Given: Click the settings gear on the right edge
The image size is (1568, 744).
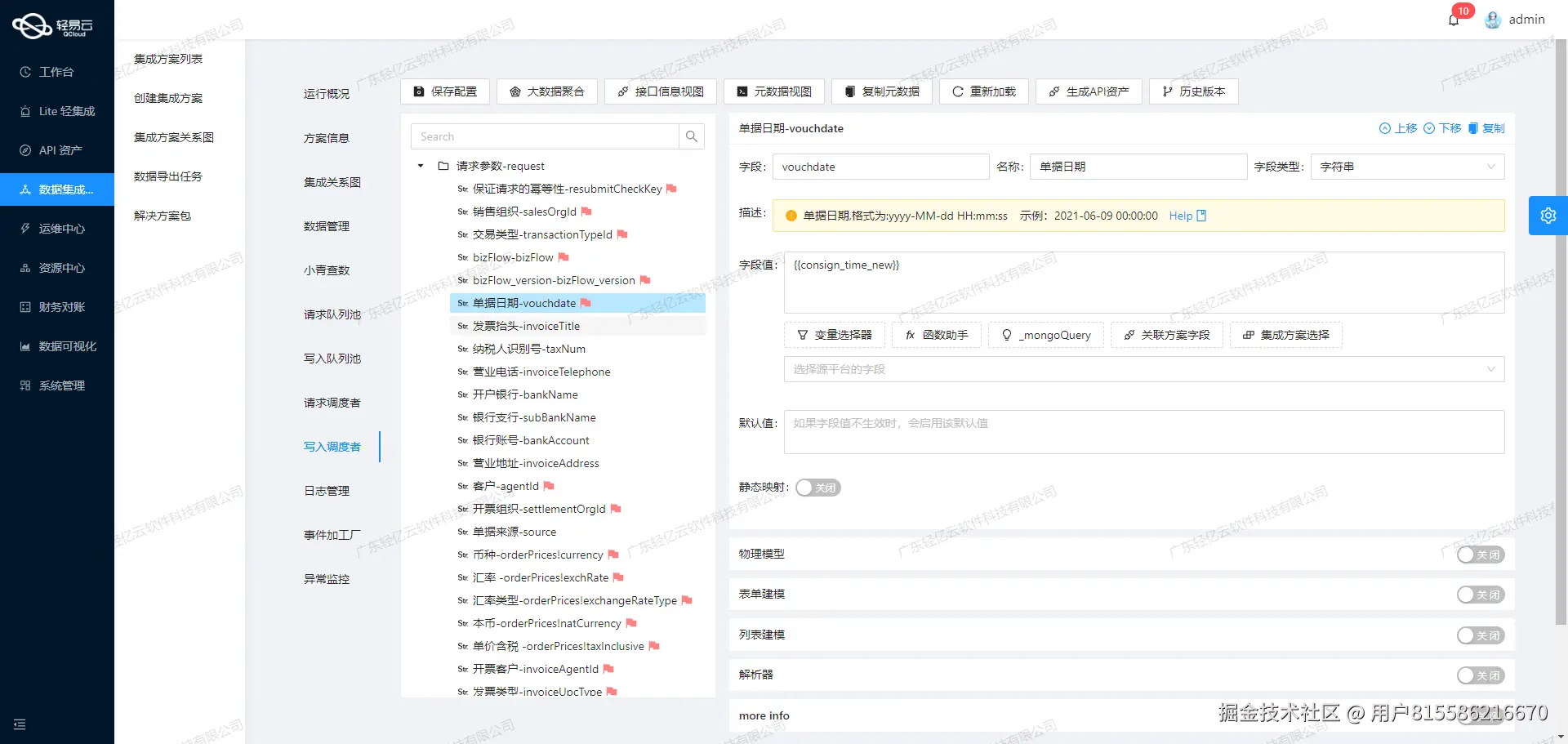Looking at the screenshot, I should tap(1548, 215).
